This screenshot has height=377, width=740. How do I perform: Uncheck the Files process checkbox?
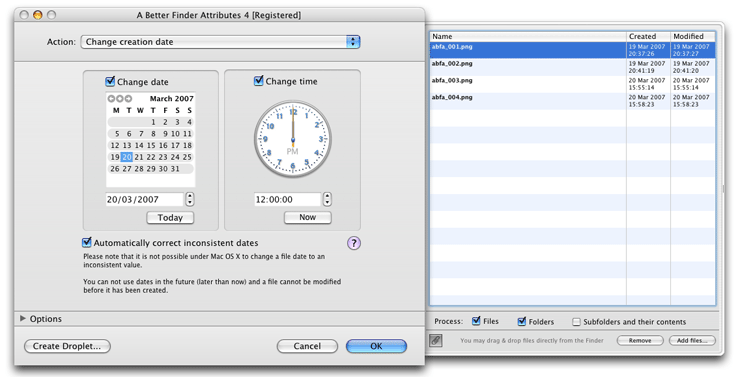(x=476, y=321)
